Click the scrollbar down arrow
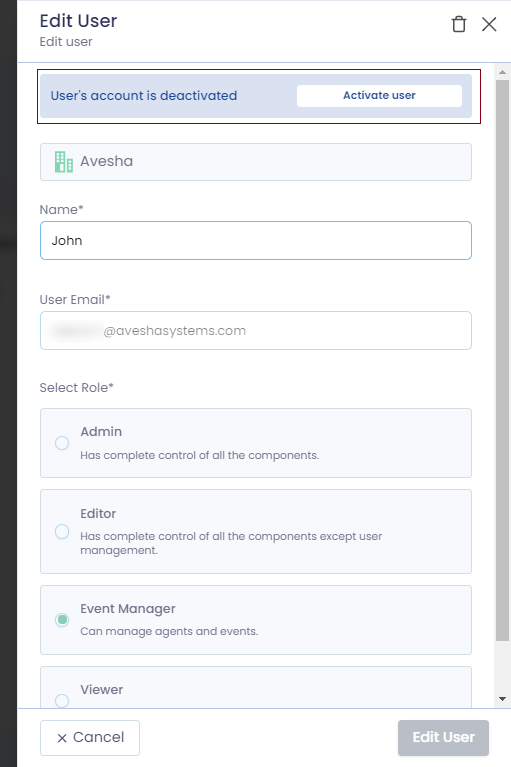Image resolution: width=511 pixels, height=767 pixels. click(502, 699)
